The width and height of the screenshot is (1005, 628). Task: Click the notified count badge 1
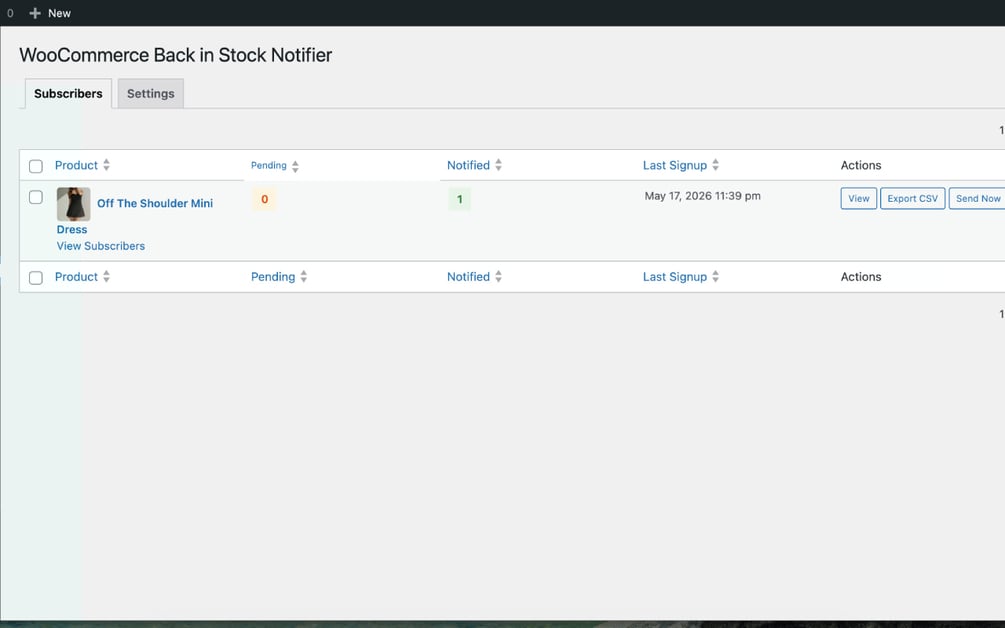[460, 199]
